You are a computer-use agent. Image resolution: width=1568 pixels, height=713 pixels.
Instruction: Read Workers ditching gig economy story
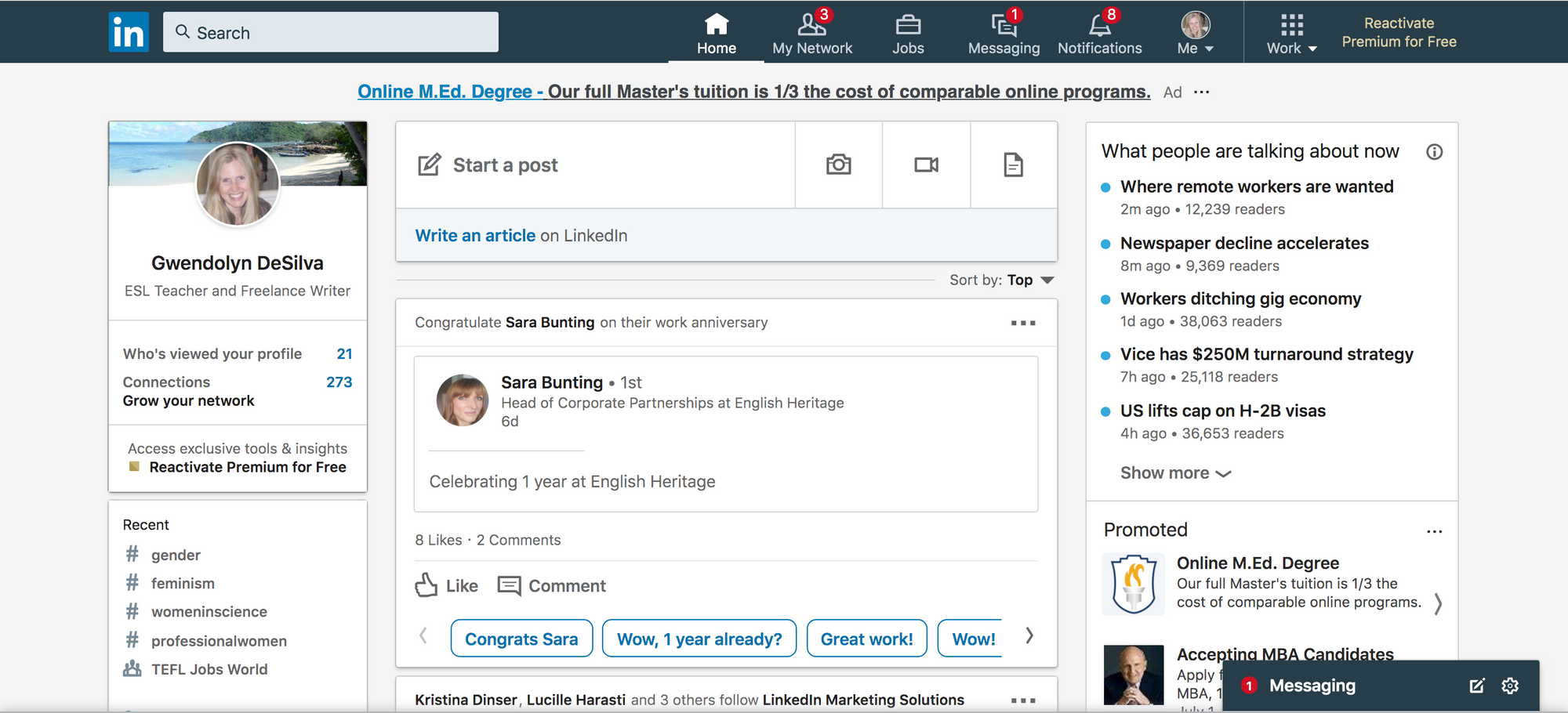[x=1240, y=299]
